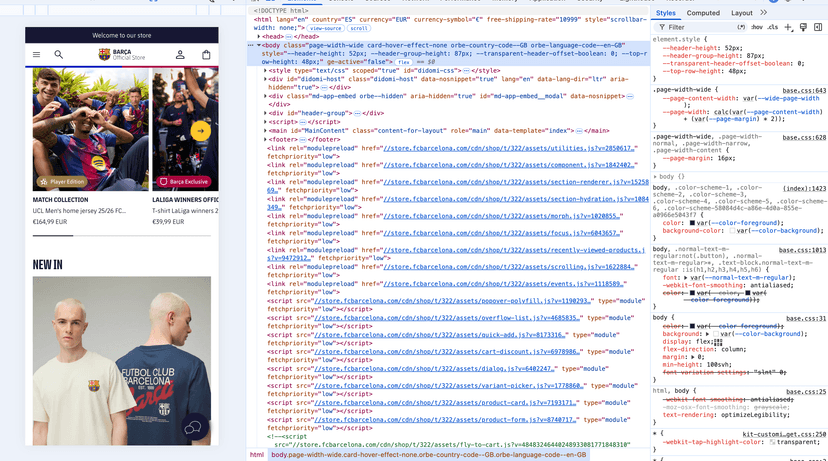Expand the font shorthand property triangle
The width and height of the screenshot is (828, 461).
click(685, 277)
